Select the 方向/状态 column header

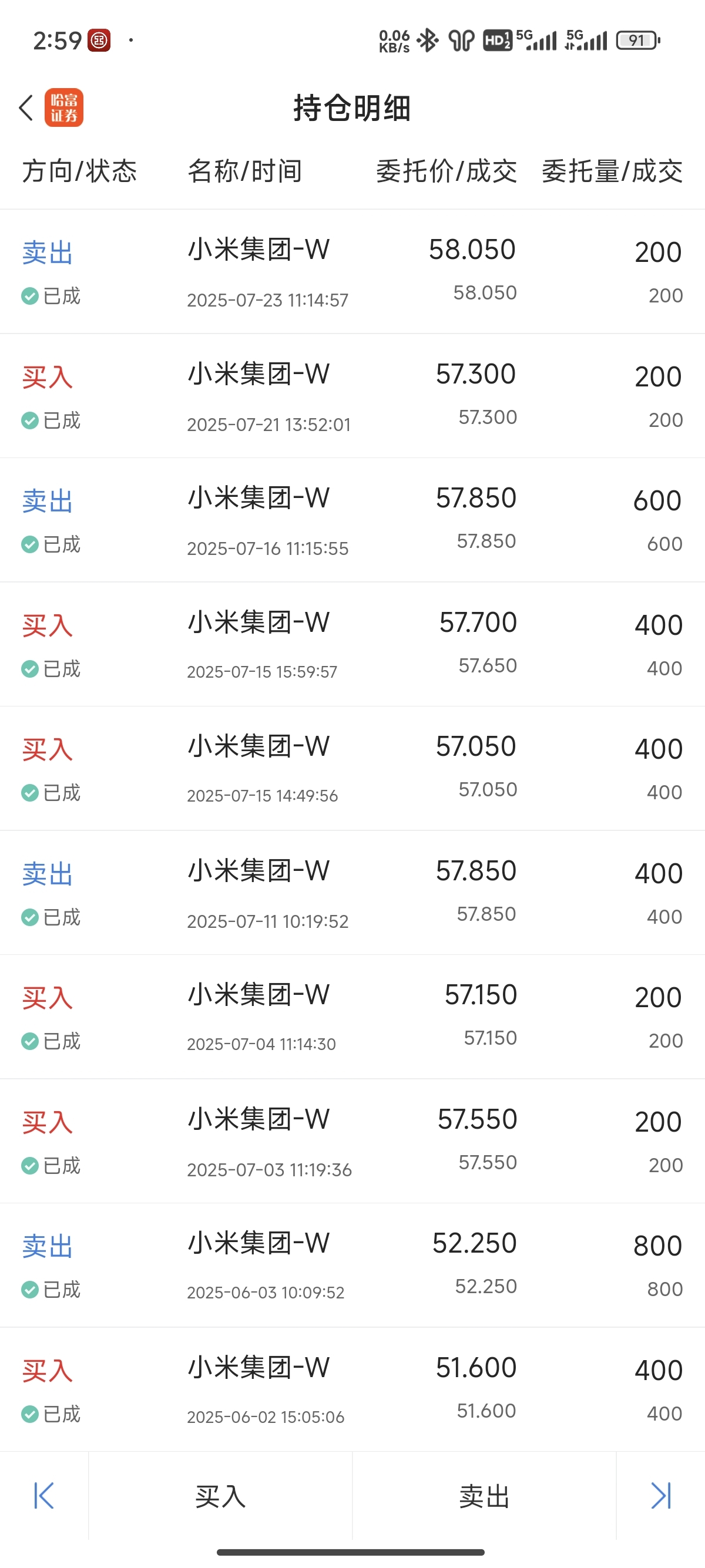(80, 171)
